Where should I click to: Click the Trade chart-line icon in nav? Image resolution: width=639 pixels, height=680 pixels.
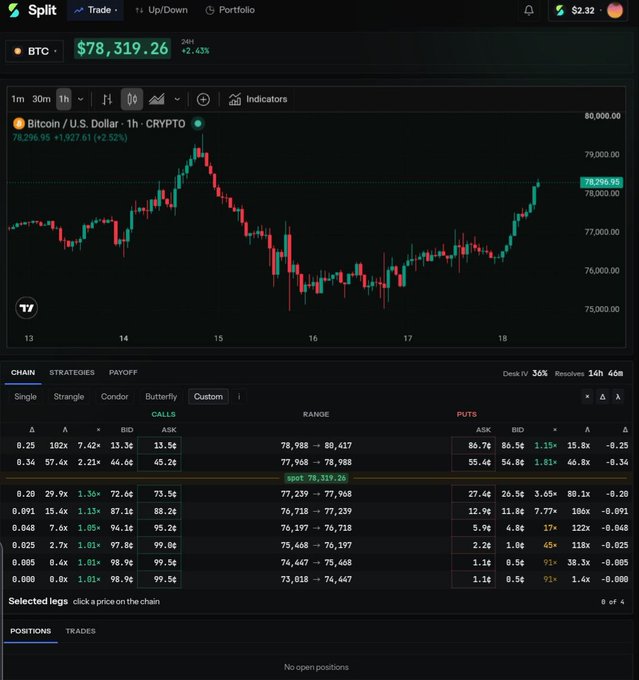(x=79, y=10)
